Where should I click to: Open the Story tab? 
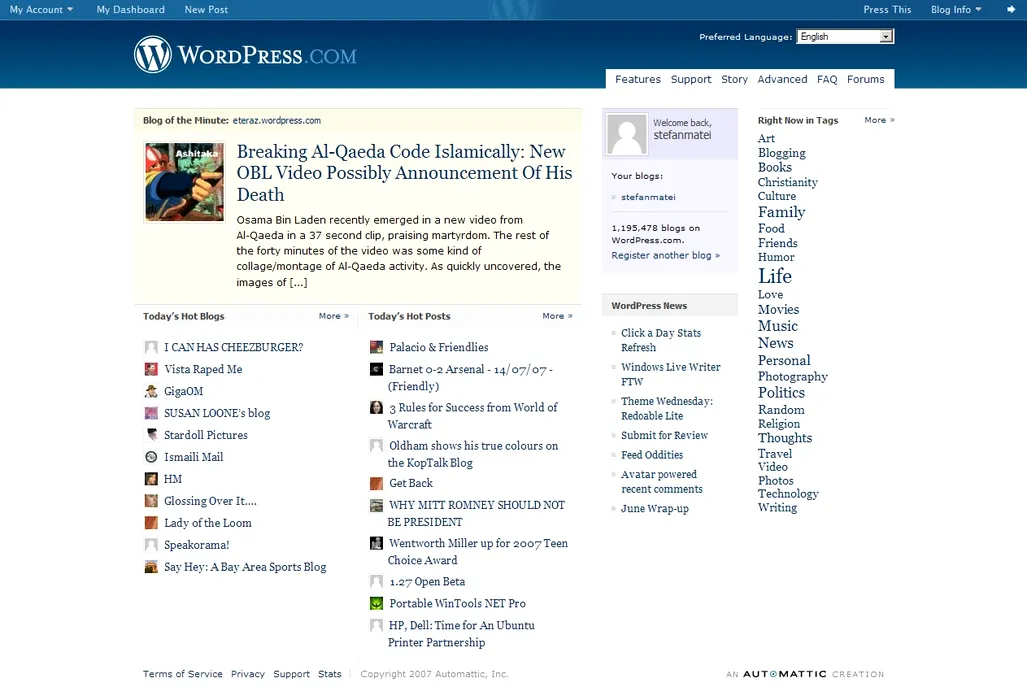pyautogui.click(x=734, y=79)
